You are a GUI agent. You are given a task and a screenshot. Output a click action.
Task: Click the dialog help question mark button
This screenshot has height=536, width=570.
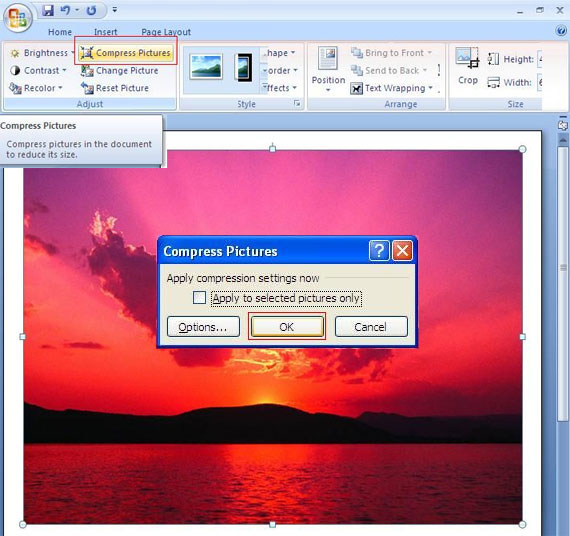(379, 251)
